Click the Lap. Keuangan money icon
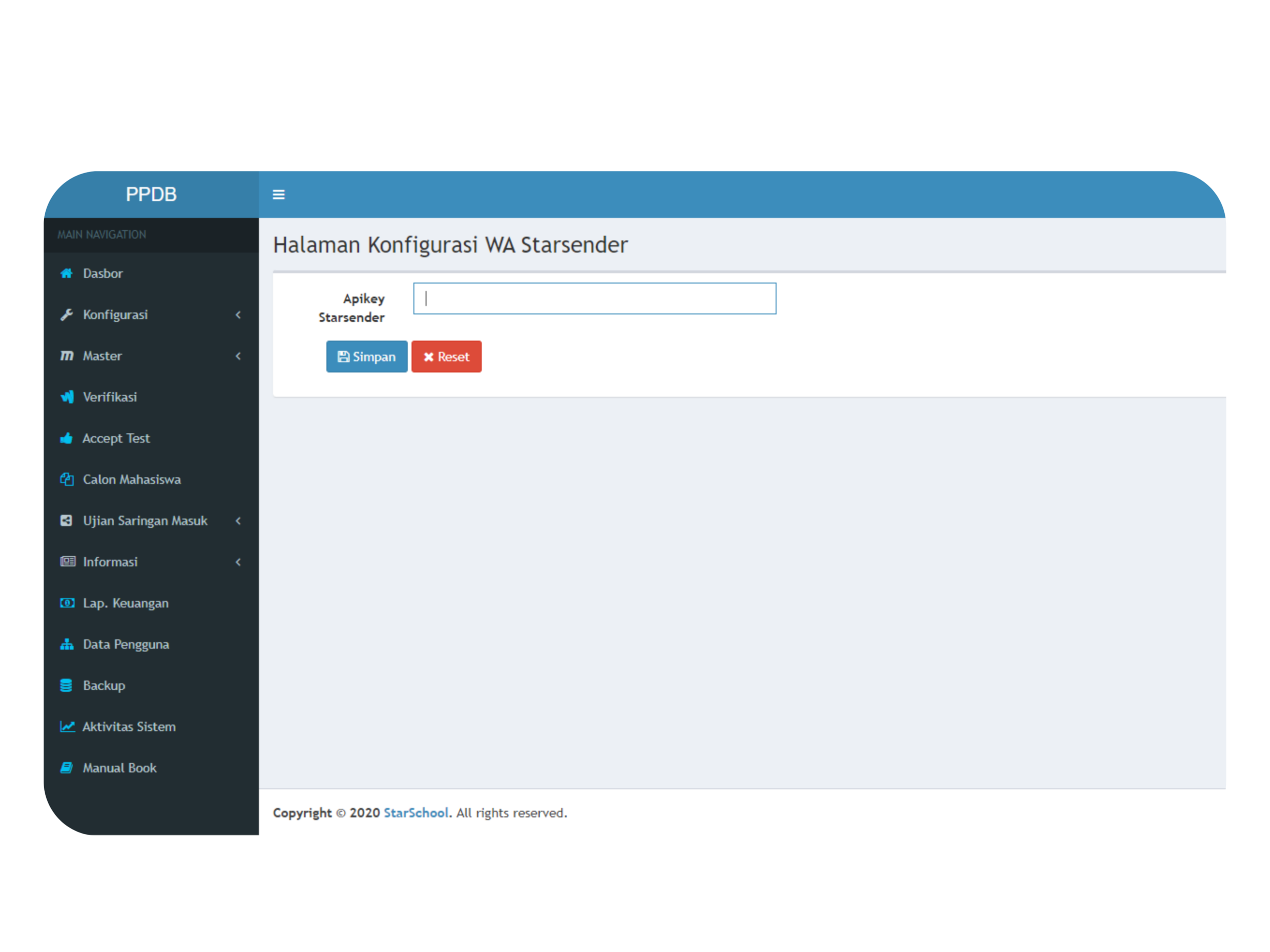 tap(67, 603)
